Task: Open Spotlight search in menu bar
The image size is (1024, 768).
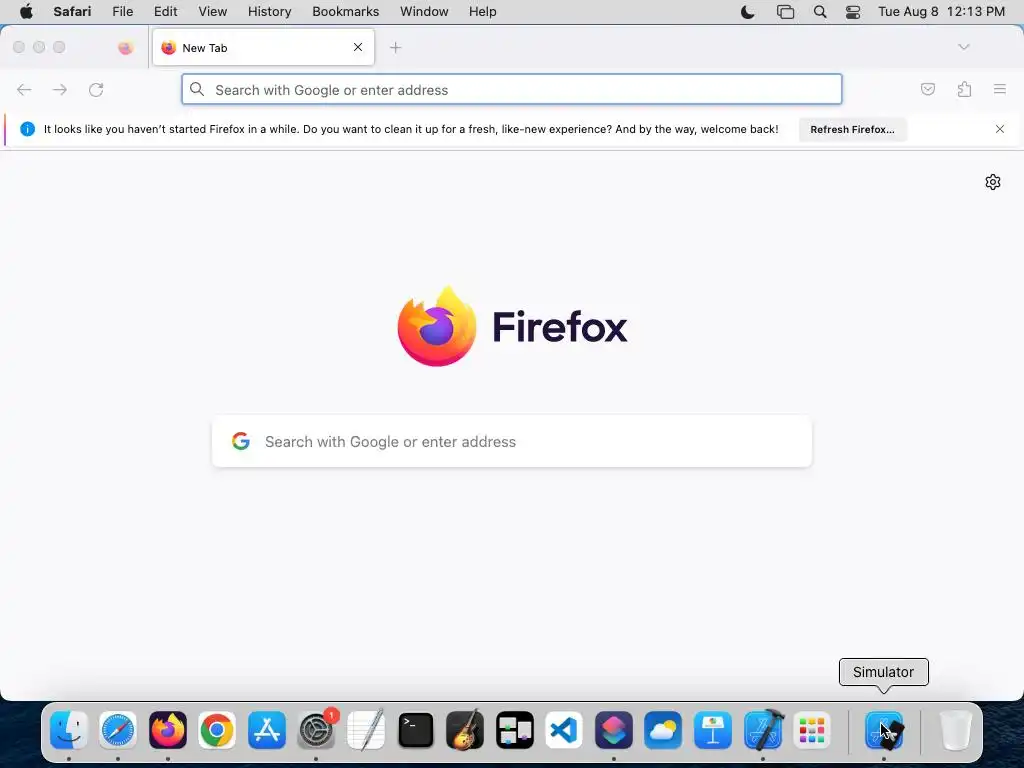Action: pos(820,12)
